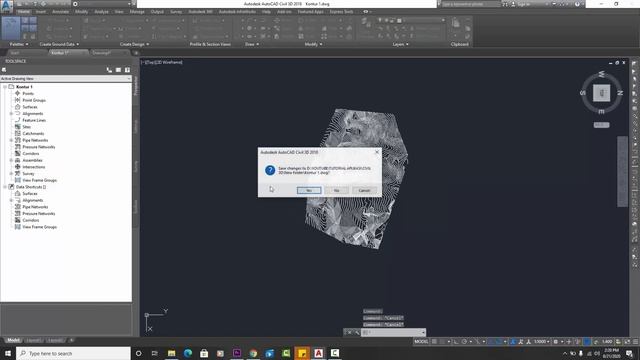
Task: Open the Analyze ribbon tab
Action: click(x=101, y=12)
